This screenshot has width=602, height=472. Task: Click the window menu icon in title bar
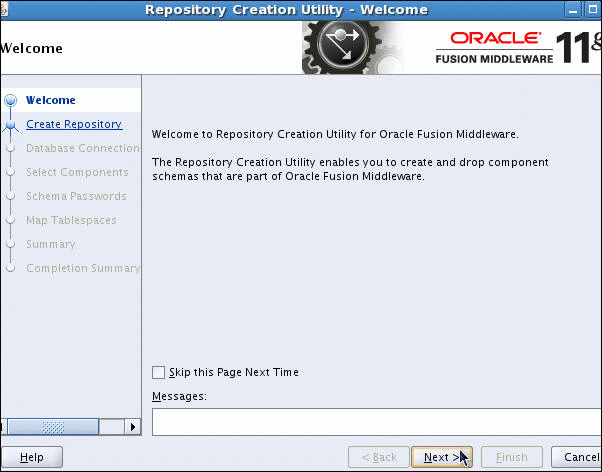(x=4, y=9)
